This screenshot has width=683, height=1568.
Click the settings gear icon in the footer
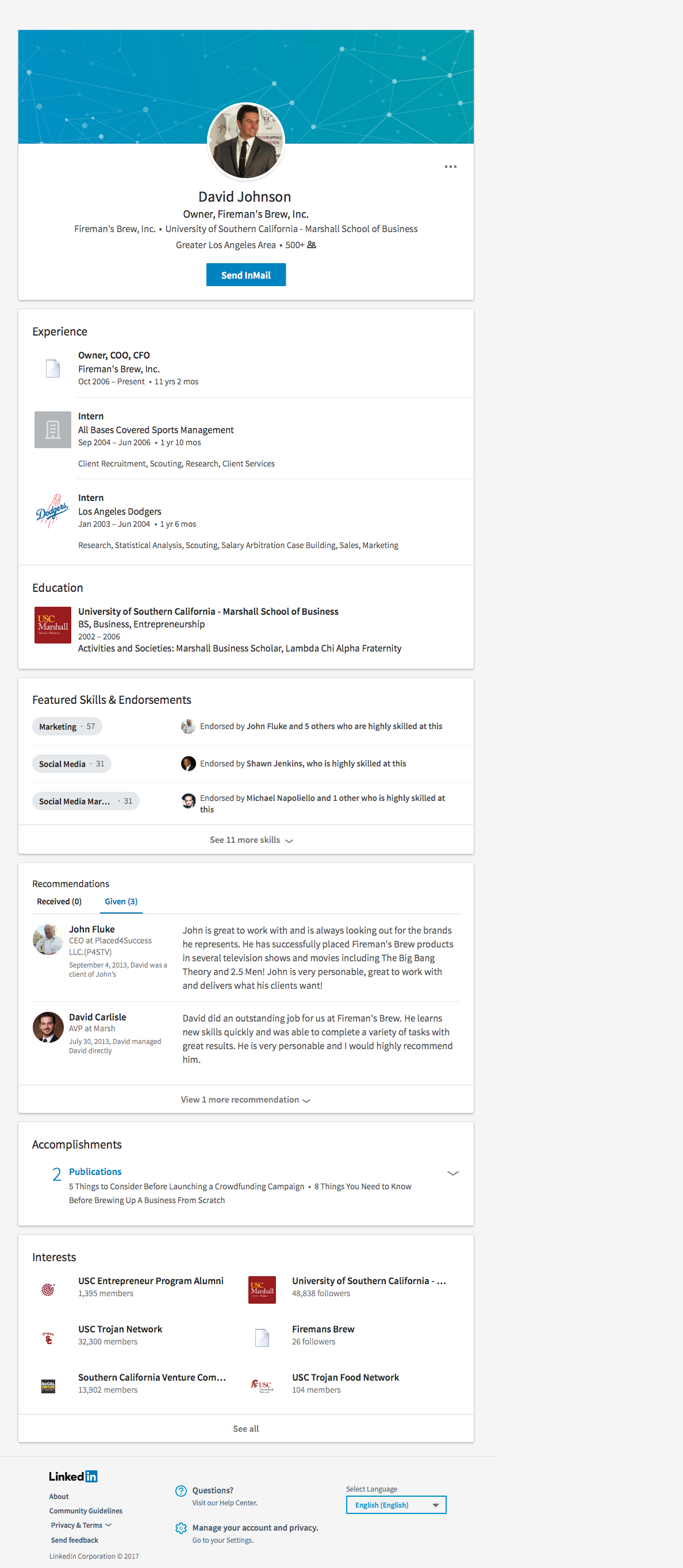coord(181,1528)
